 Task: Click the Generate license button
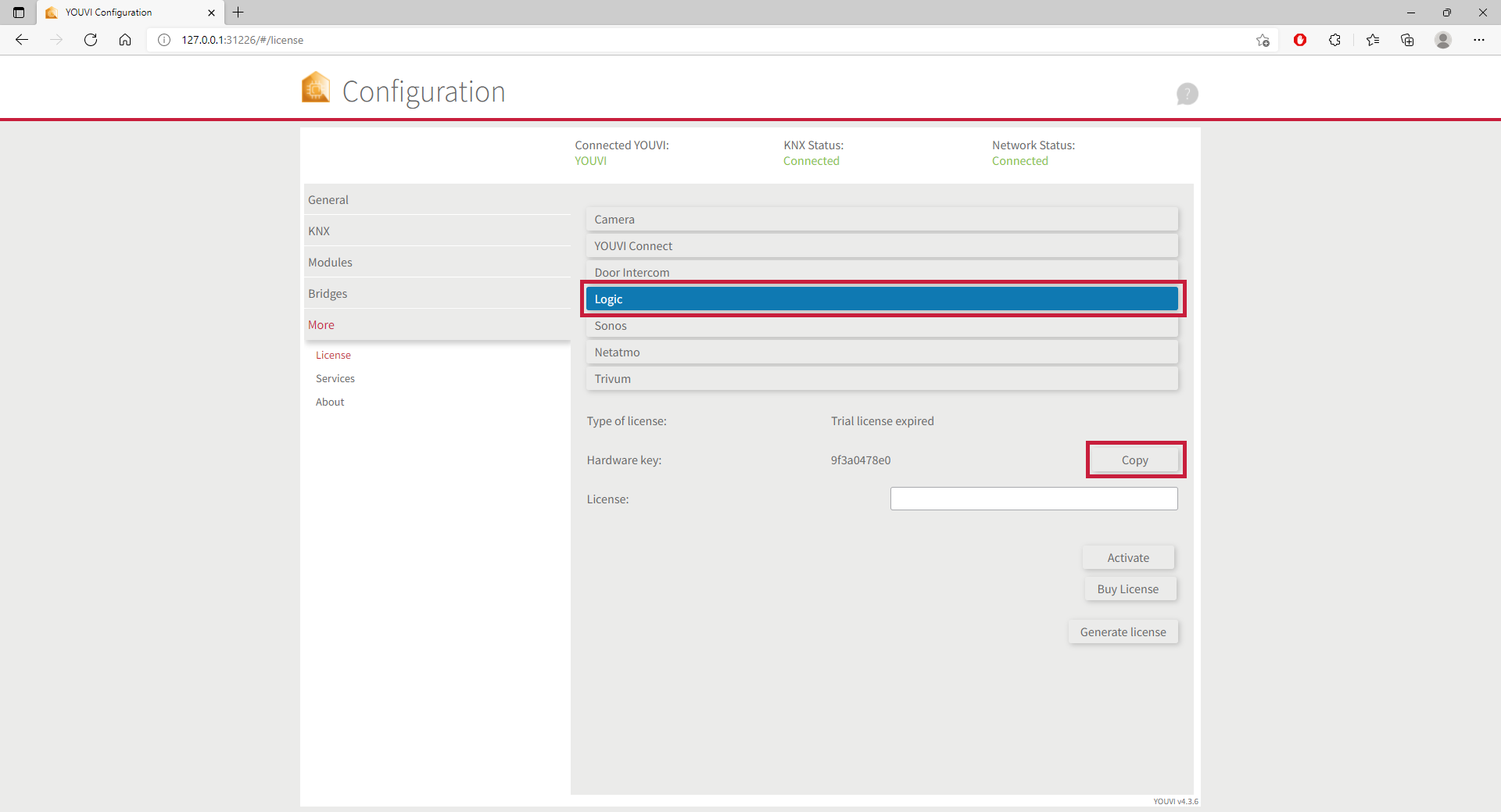click(x=1123, y=632)
